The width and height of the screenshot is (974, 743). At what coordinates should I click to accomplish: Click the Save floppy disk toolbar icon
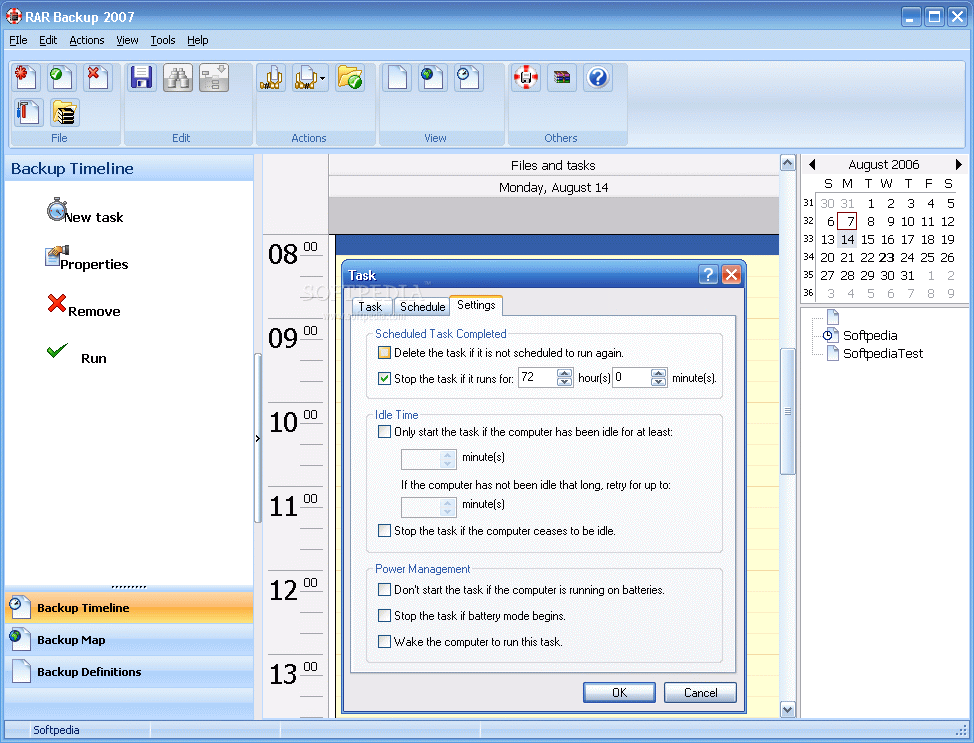[142, 78]
